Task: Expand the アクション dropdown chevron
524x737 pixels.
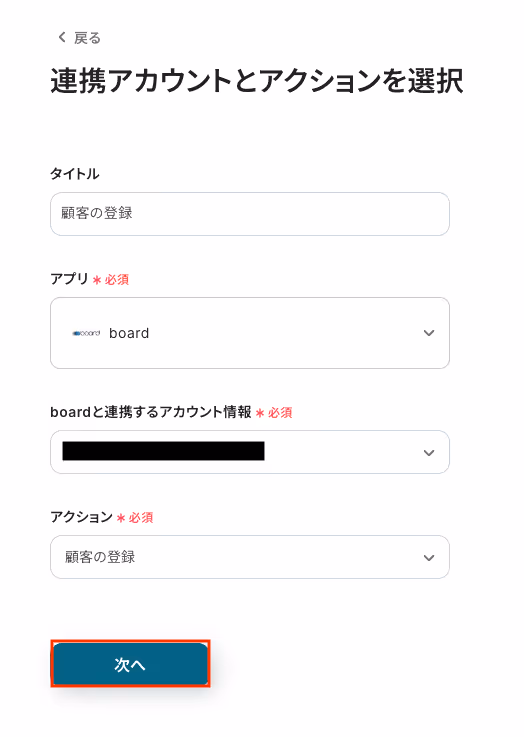Action: pyautogui.click(x=429, y=558)
